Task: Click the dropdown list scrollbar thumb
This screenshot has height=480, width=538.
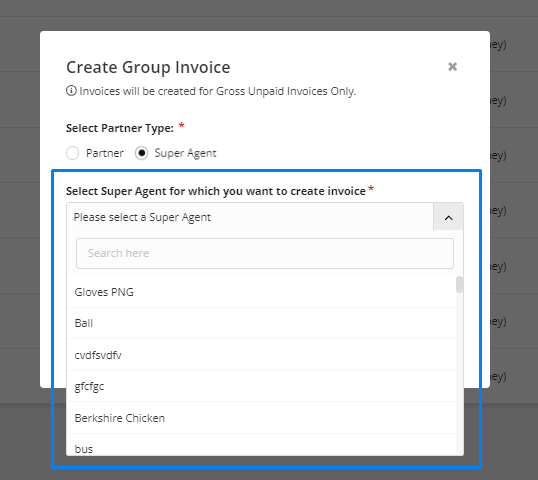Action: [x=459, y=285]
